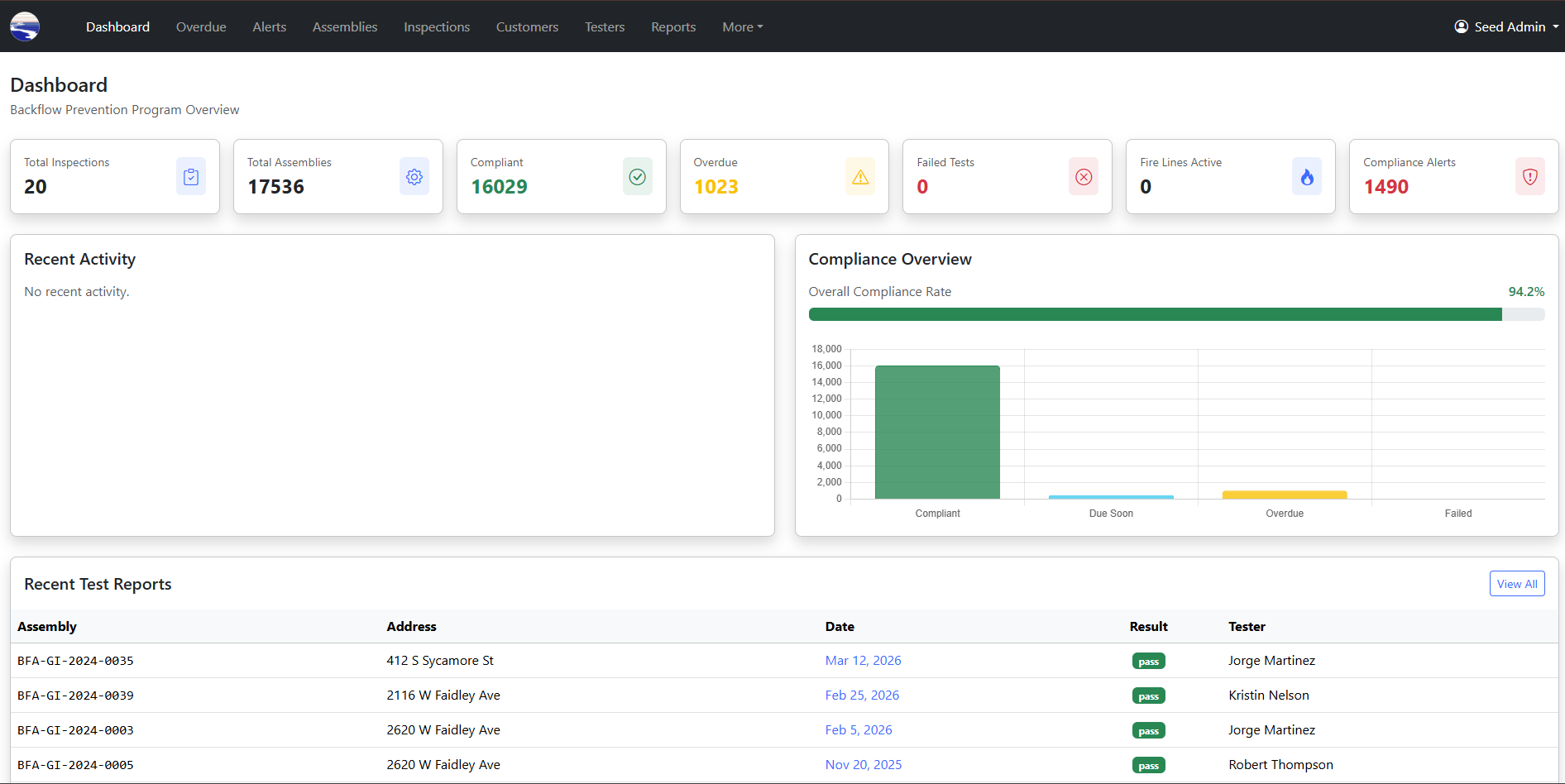Screen dimensions: 1565x784
Task: Click tester Jorge Martinez in Mar 12 row
Action: [x=1271, y=660]
